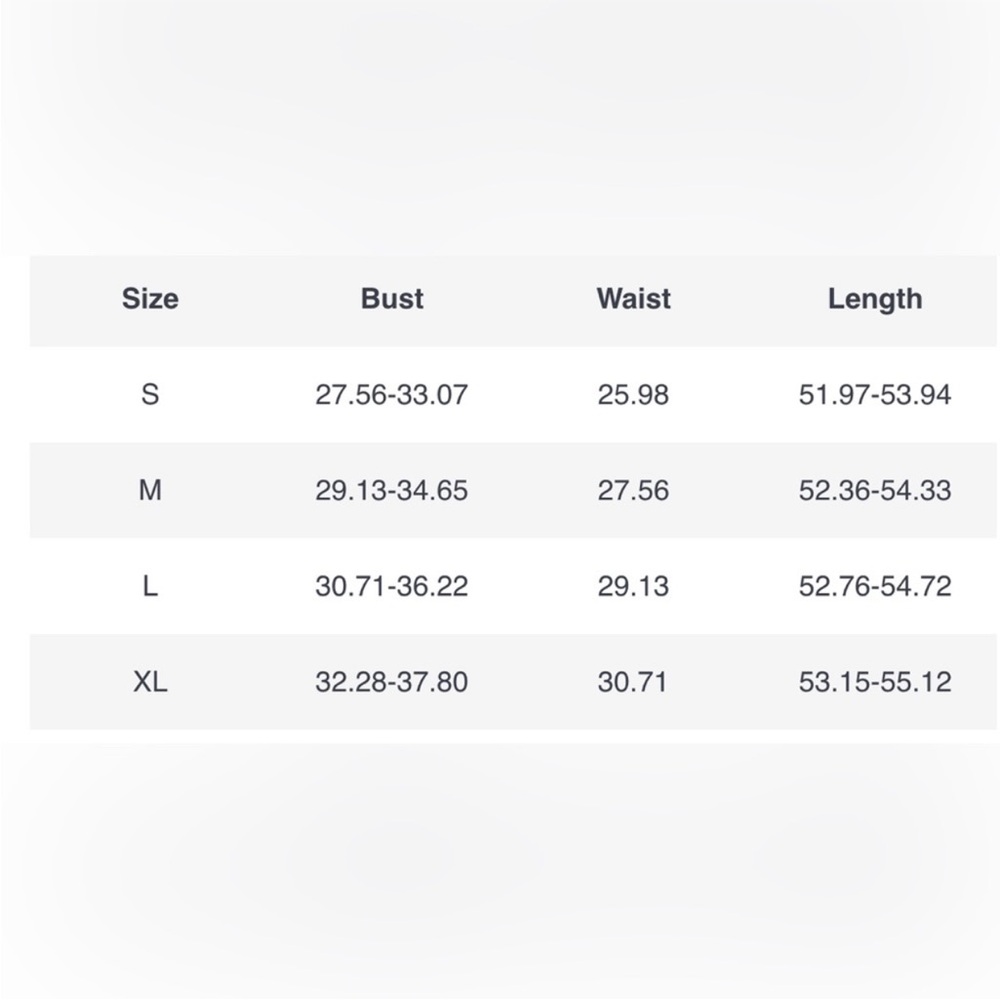Click the M row waist value 27.56
Image resolution: width=1000 pixels, height=1000 pixels.
tap(633, 490)
